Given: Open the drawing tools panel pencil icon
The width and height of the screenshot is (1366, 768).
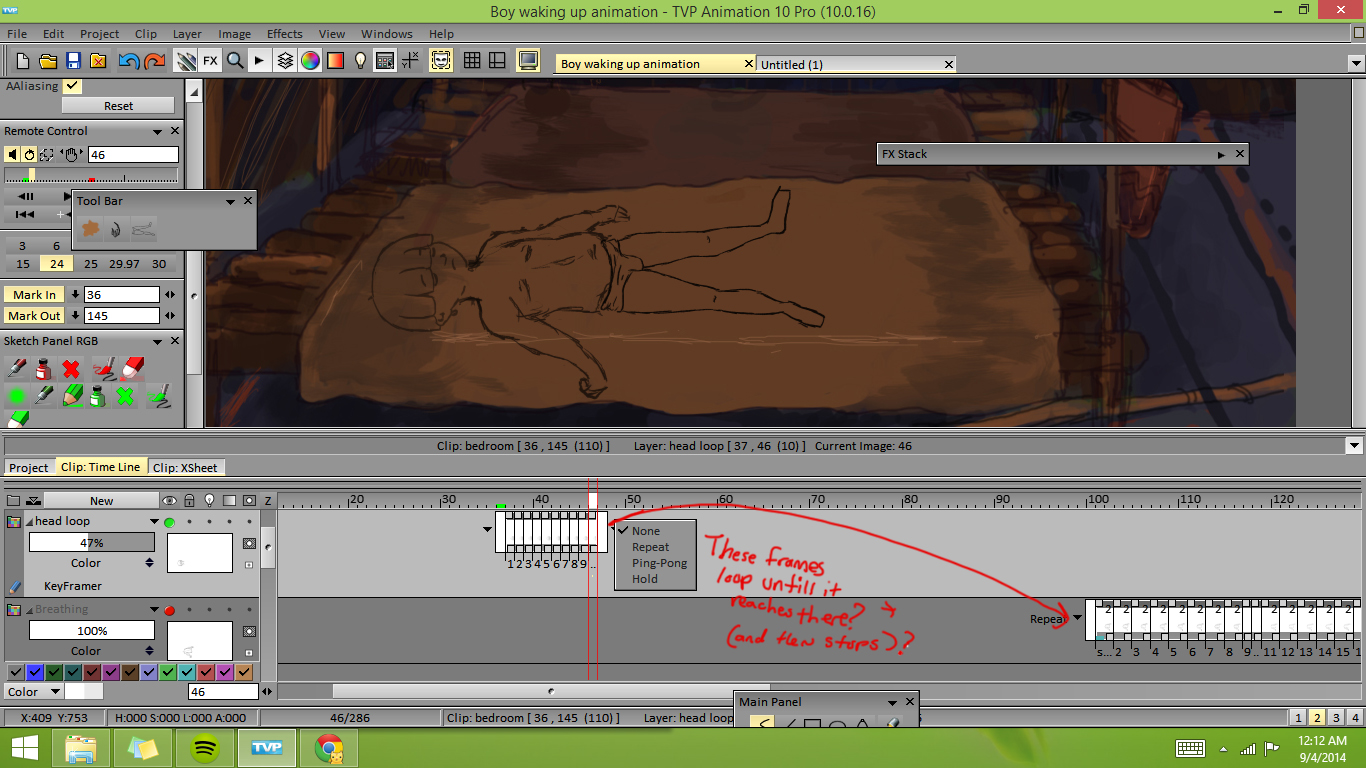Looking at the screenshot, I should point(185,61).
